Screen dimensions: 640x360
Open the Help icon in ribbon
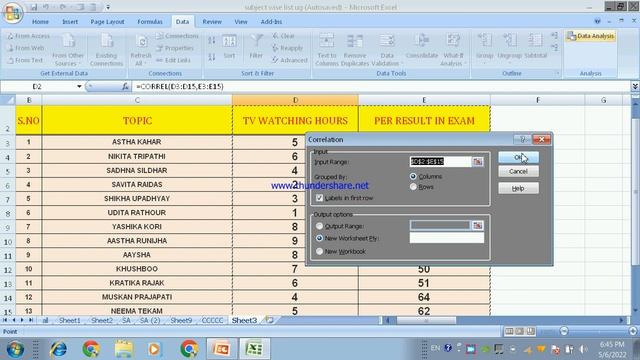597,21
